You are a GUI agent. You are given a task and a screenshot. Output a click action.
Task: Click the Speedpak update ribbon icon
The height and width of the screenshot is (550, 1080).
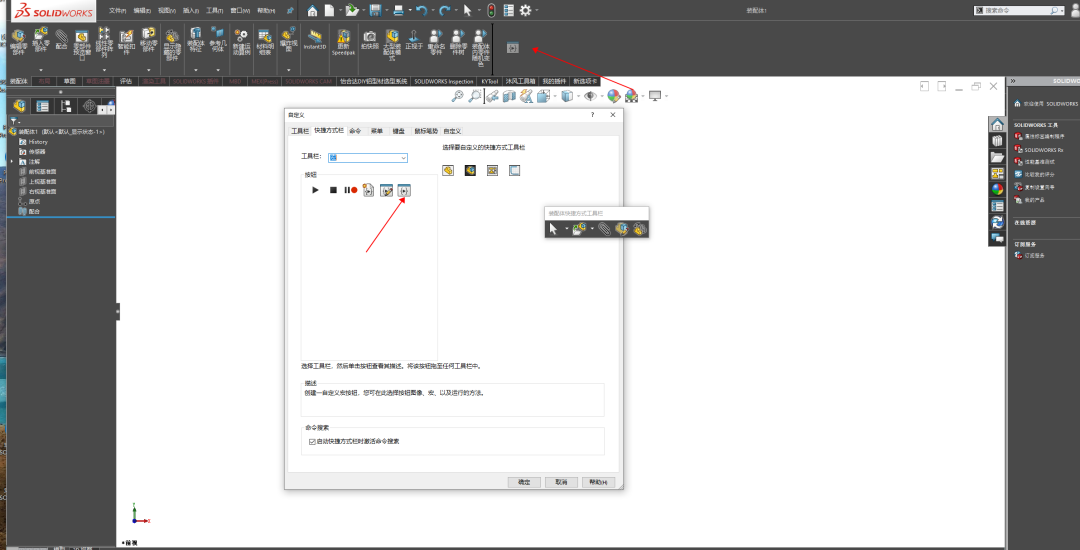pos(342,41)
